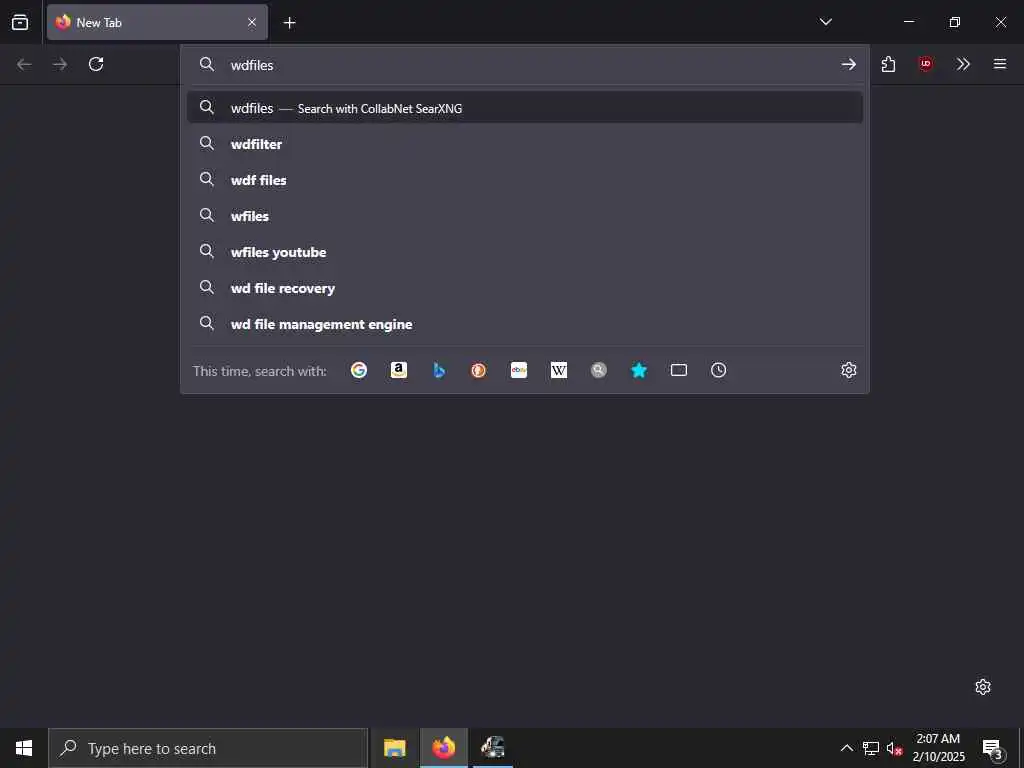The height and width of the screenshot is (768, 1024).
Task: Click the Windows taskbar search box
Action: [x=208, y=748]
